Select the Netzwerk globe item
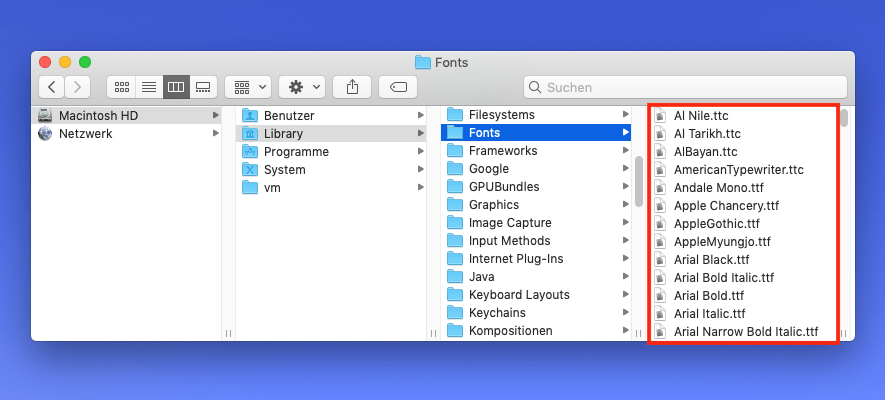 point(85,133)
